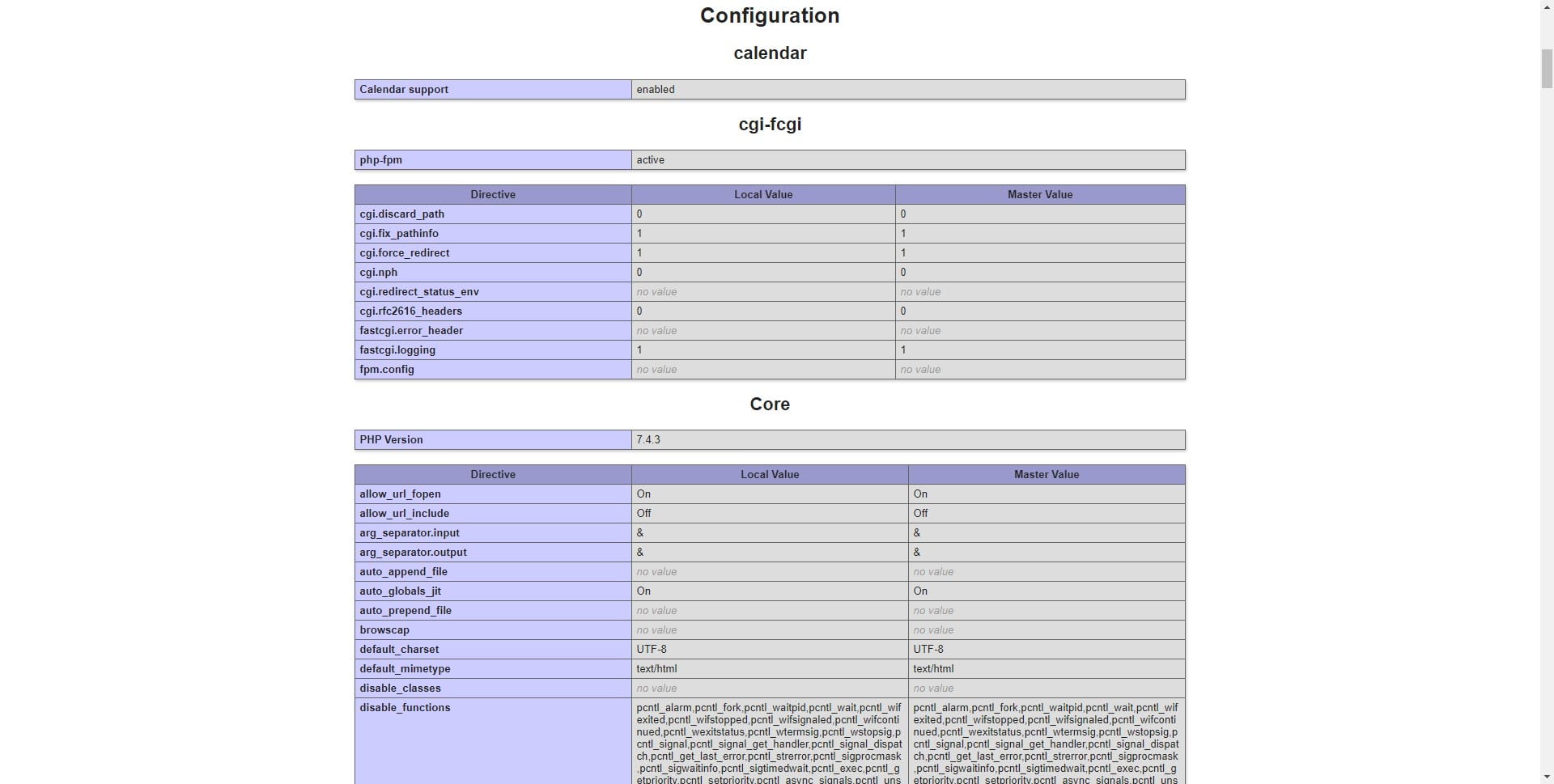Select the "auto_globals_jit" directive name
1554x784 pixels.
pyautogui.click(x=400, y=591)
